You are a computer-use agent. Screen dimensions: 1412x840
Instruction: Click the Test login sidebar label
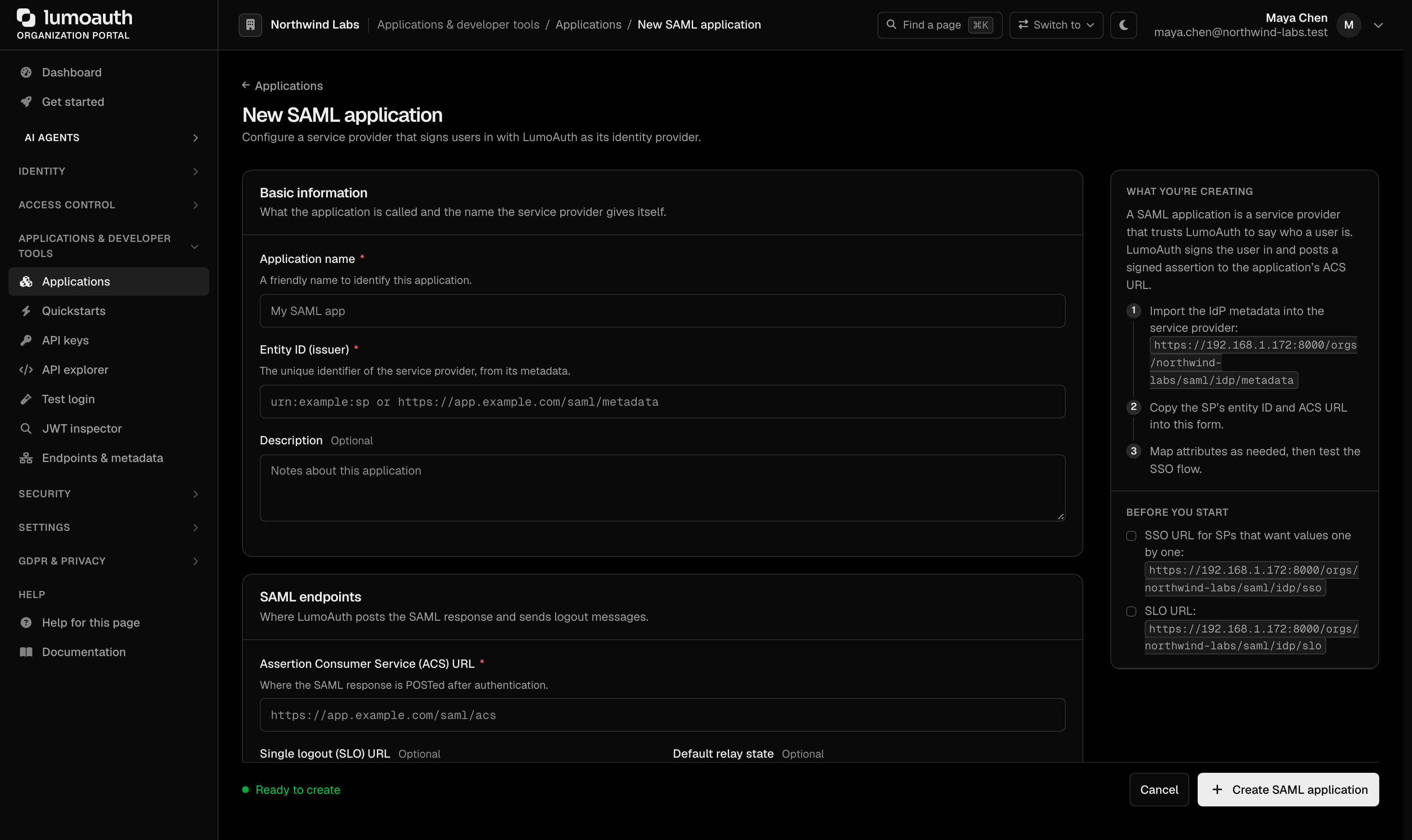[68, 399]
